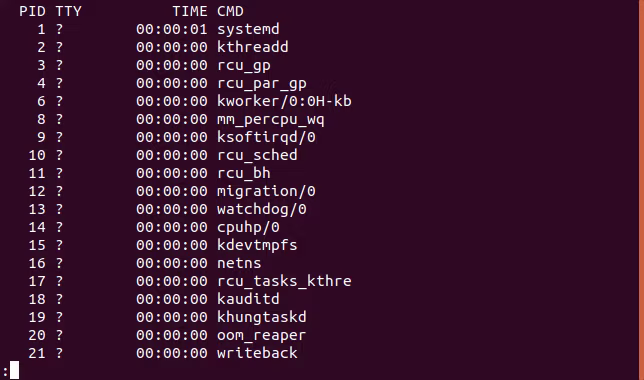This screenshot has width=644, height=380.
Task: Click the PID column header
Action: [x=32, y=11]
